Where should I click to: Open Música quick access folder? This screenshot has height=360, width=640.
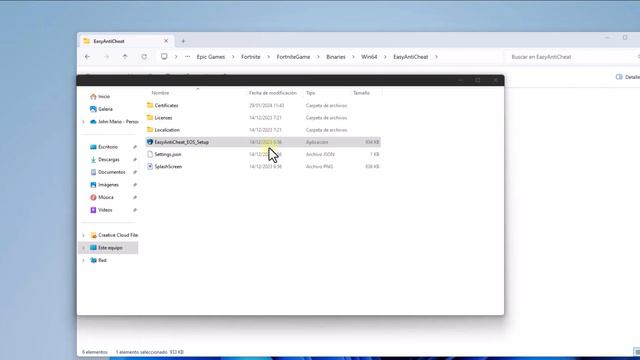(x=102, y=197)
